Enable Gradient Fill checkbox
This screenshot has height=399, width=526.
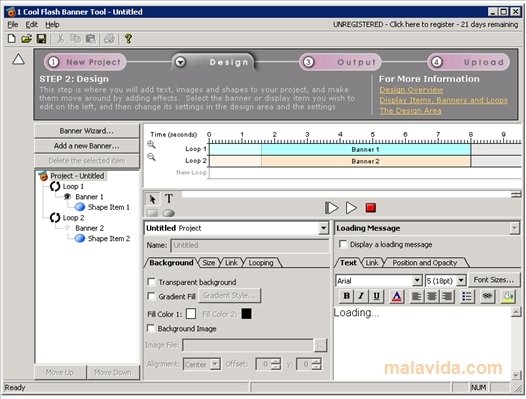point(151,296)
